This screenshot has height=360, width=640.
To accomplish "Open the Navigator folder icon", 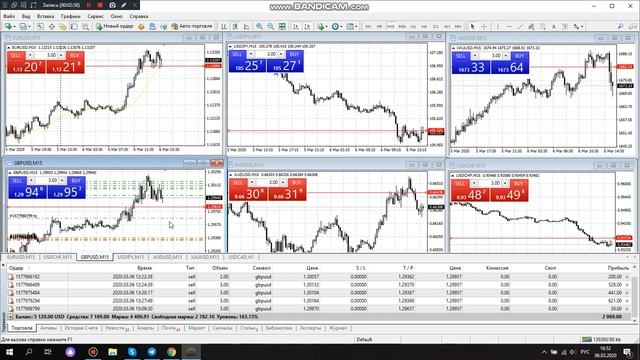I will click(62, 27).
